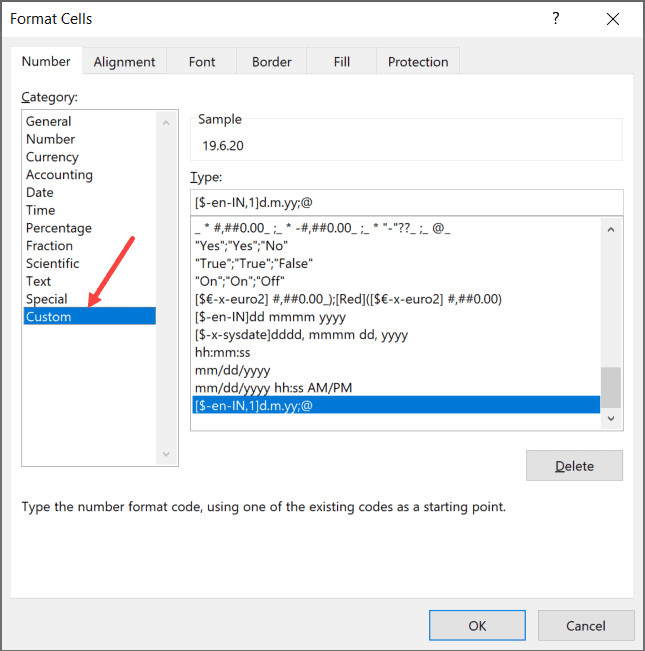
Task: Open the Font tab
Action: tap(202, 62)
